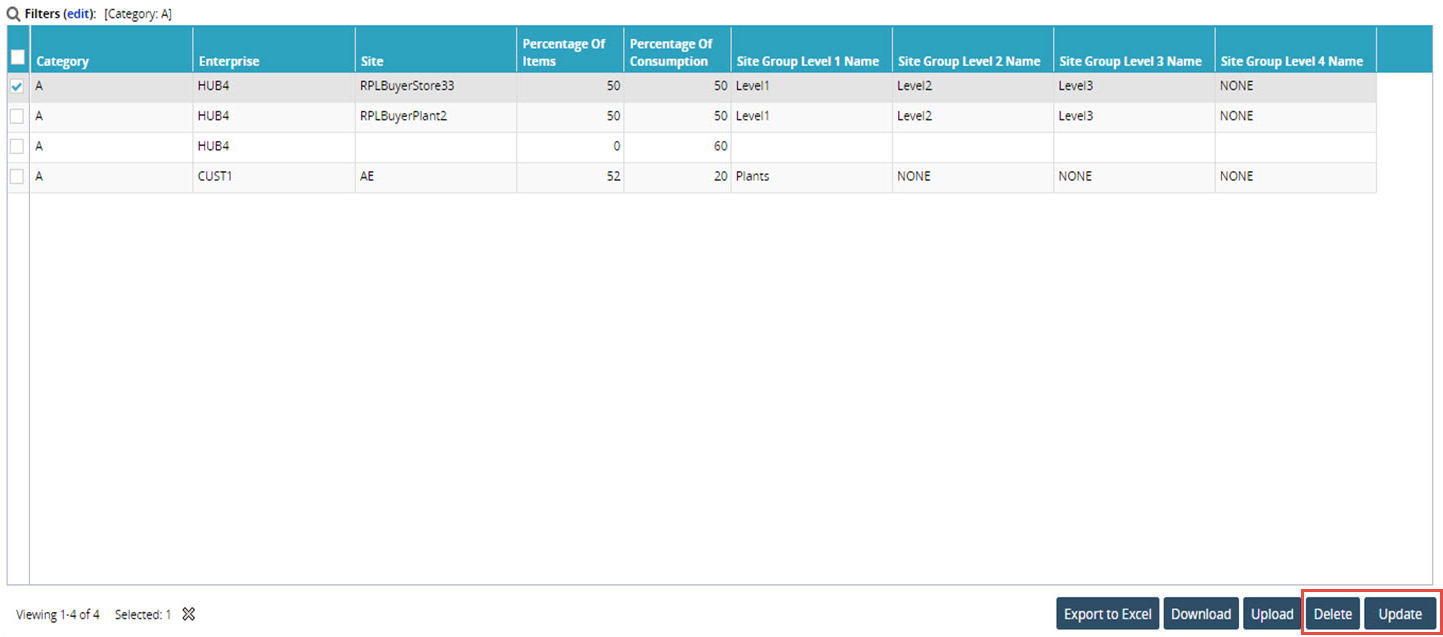
Task: Click the CUST1 enterprise cell
Action: click(273, 177)
